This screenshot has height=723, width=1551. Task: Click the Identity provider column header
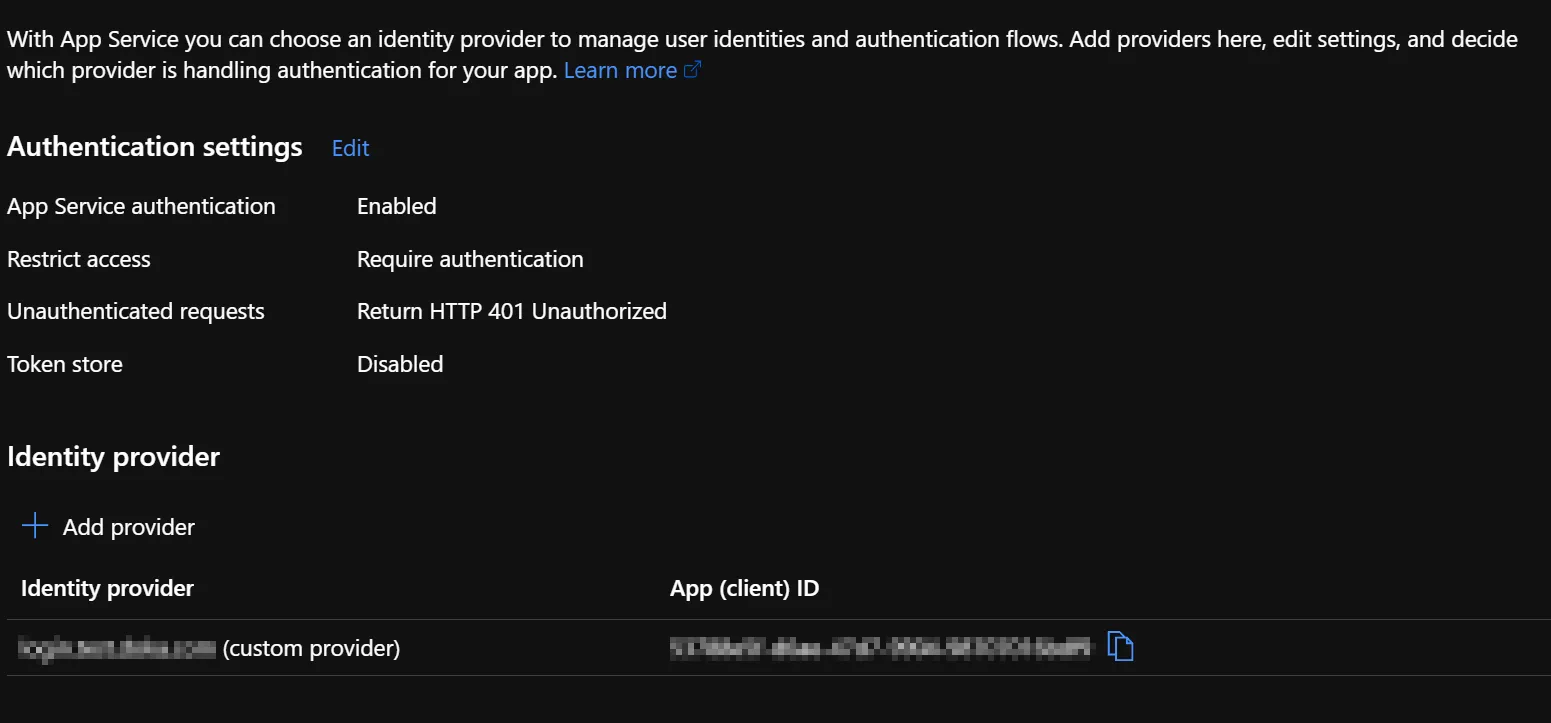point(107,588)
